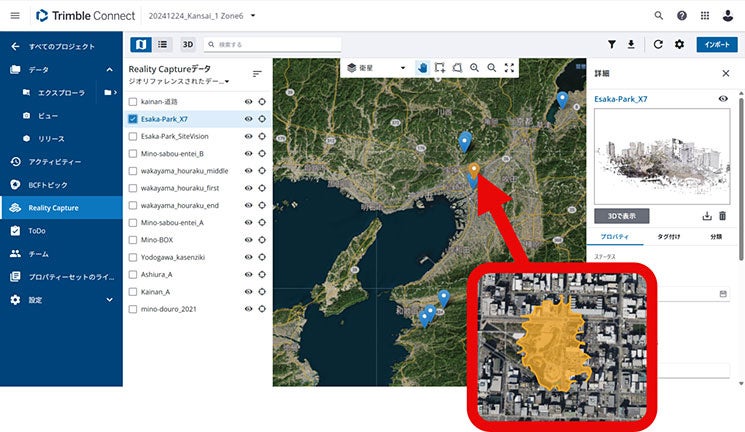Click the zoom in magnifier on map toolbar
Viewport: 745px width, 432px height.
[475, 68]
